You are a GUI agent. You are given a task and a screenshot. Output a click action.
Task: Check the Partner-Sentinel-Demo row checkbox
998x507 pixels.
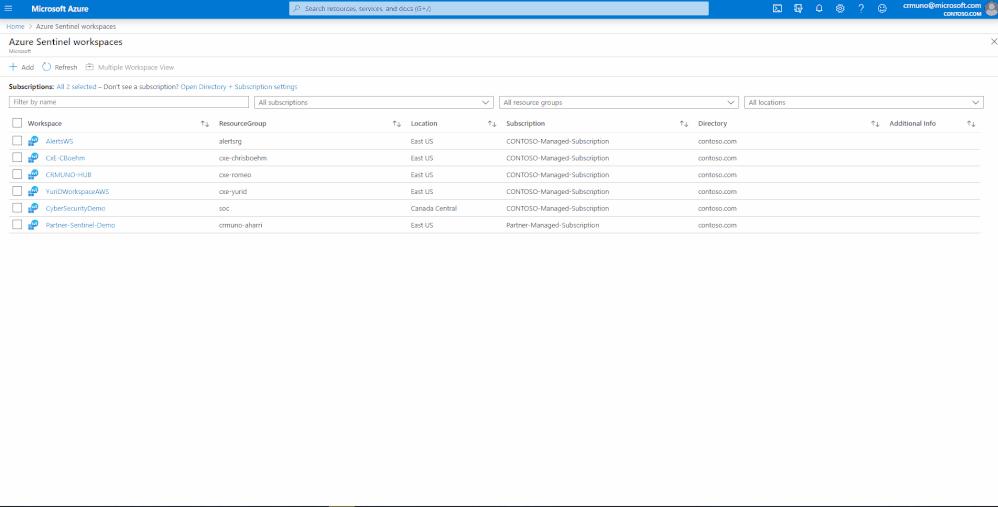[17, 225]
